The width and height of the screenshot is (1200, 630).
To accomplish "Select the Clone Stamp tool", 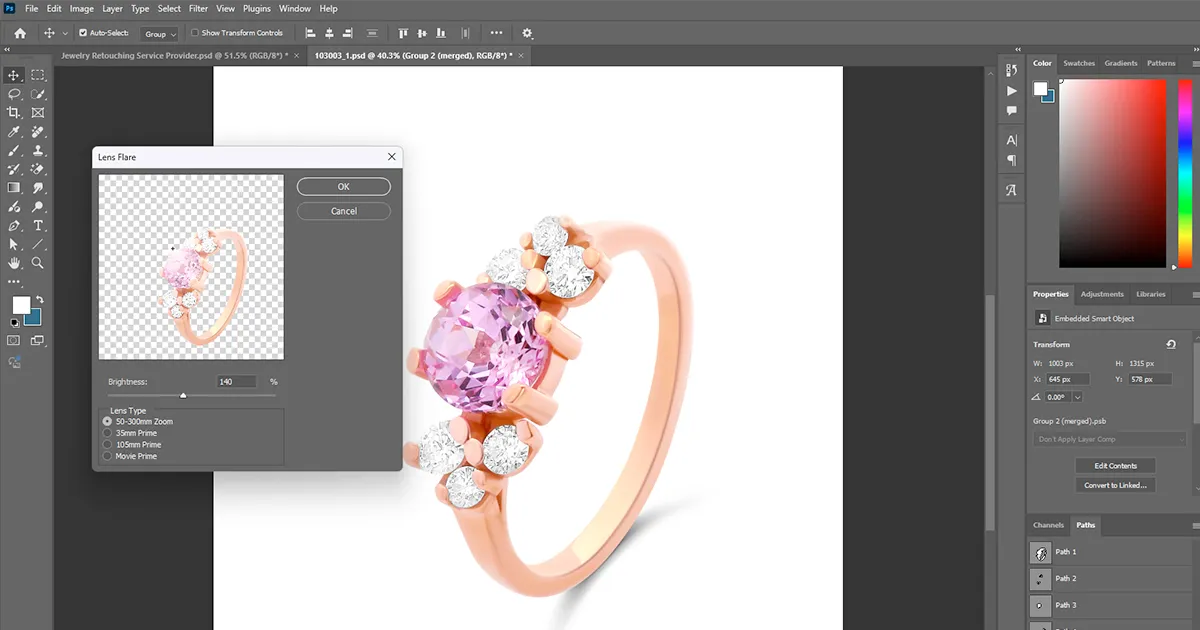I will [38, 151].
